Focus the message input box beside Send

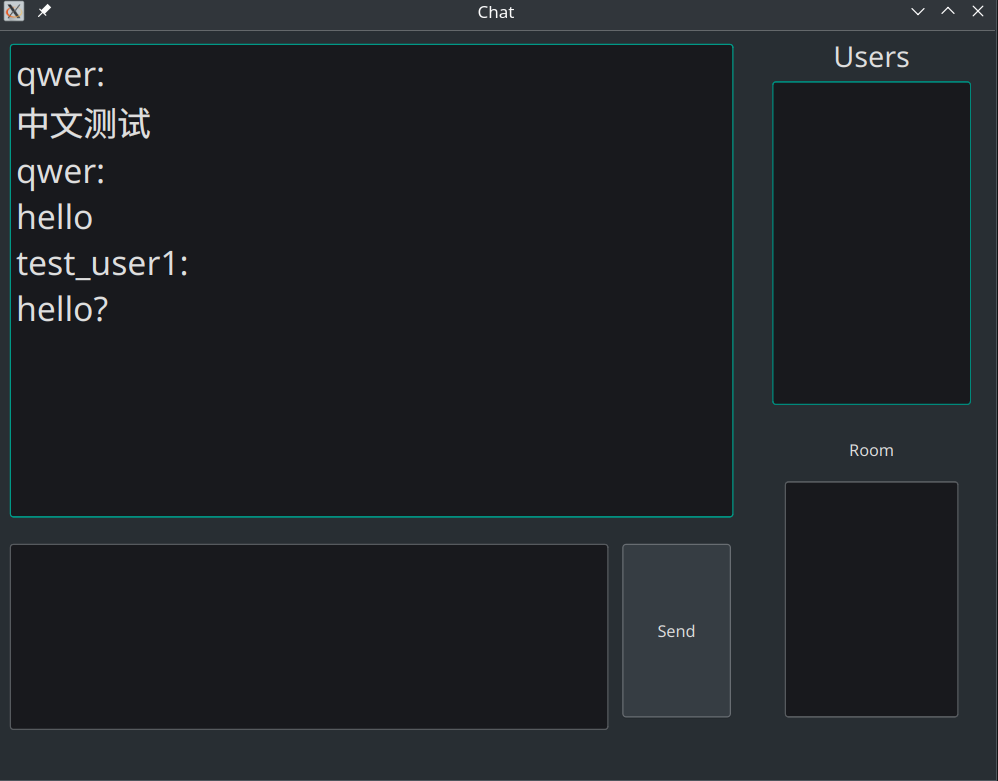click(308, 636)
